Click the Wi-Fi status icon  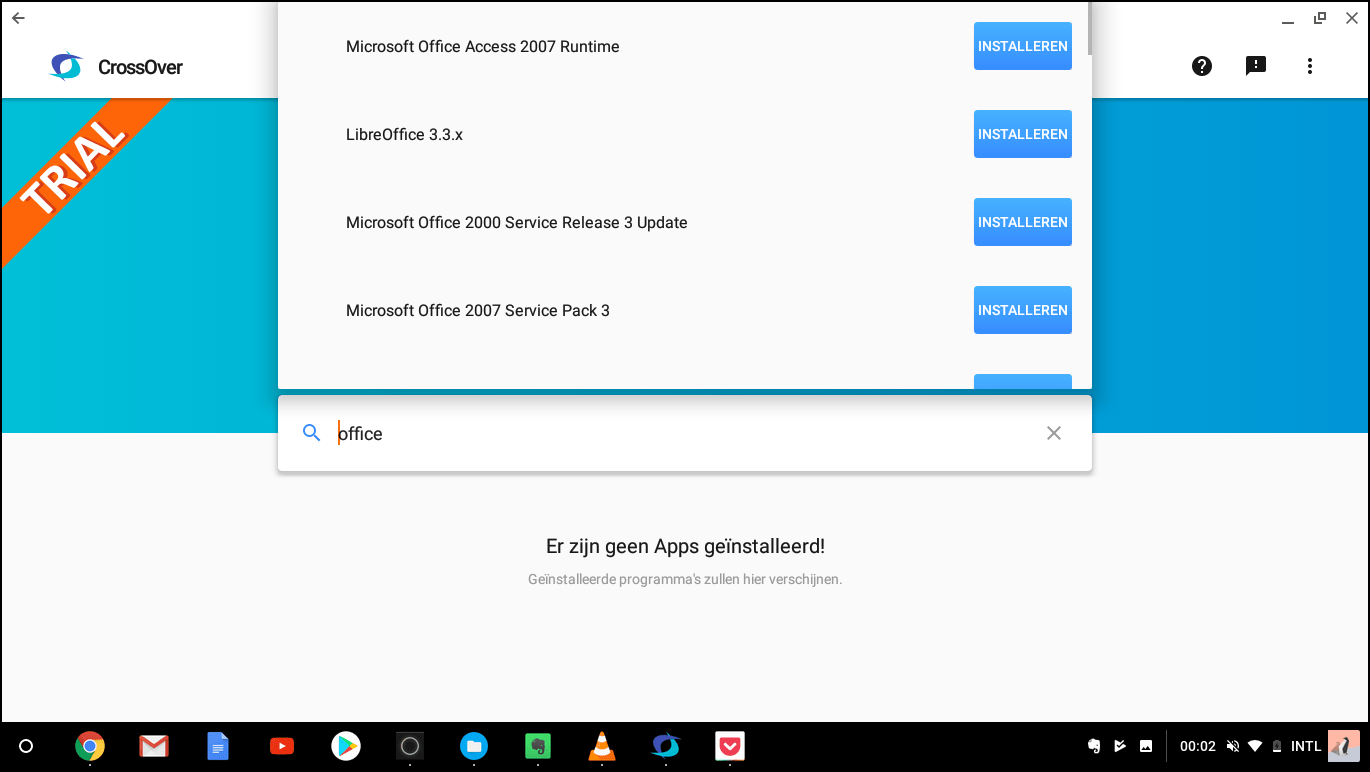coord(1255,746)
